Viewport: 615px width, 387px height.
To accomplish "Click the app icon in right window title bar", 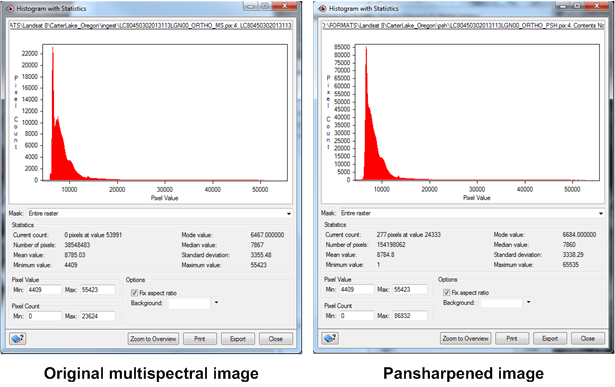I will (322, 8).
